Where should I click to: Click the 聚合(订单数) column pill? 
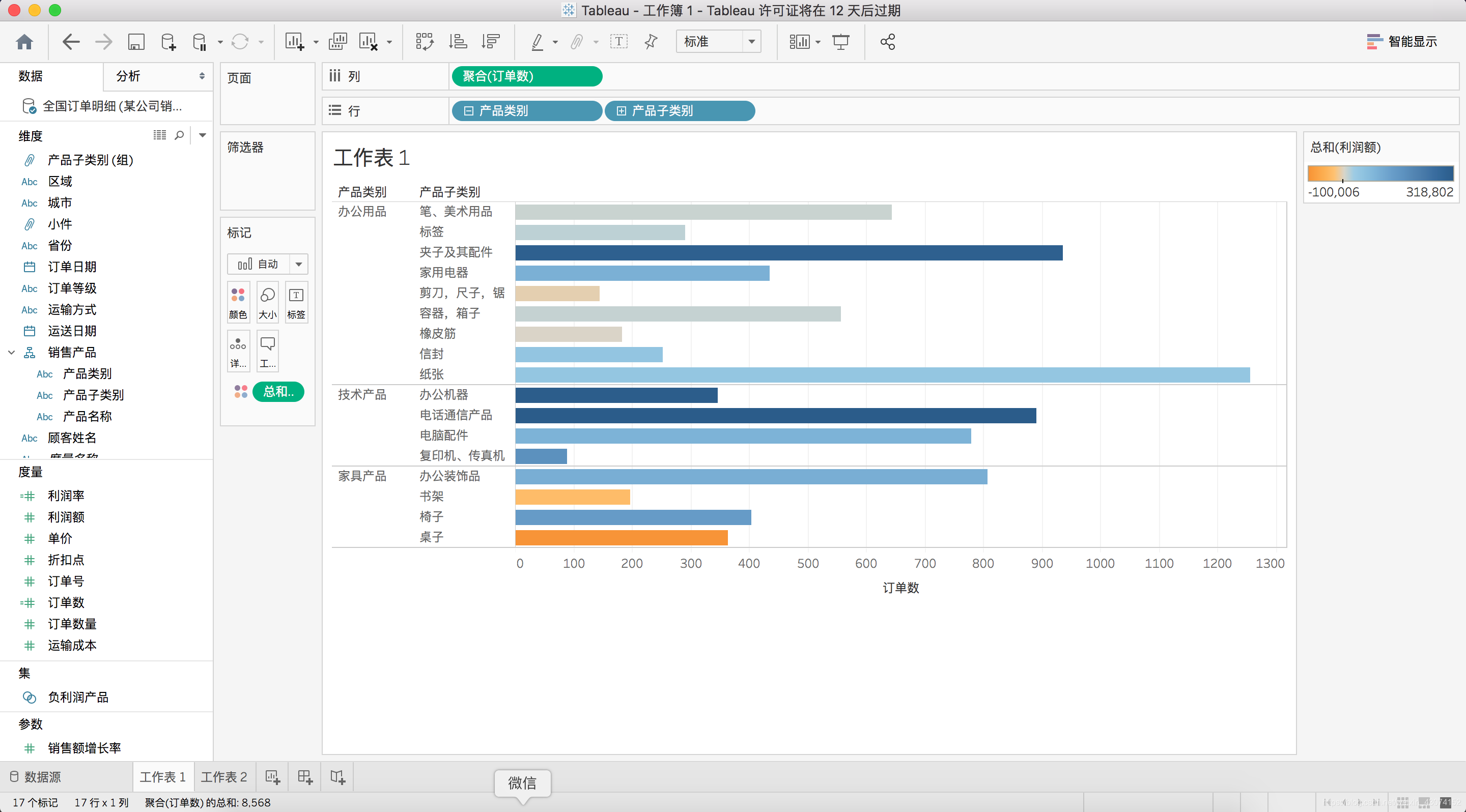[527, 76]
